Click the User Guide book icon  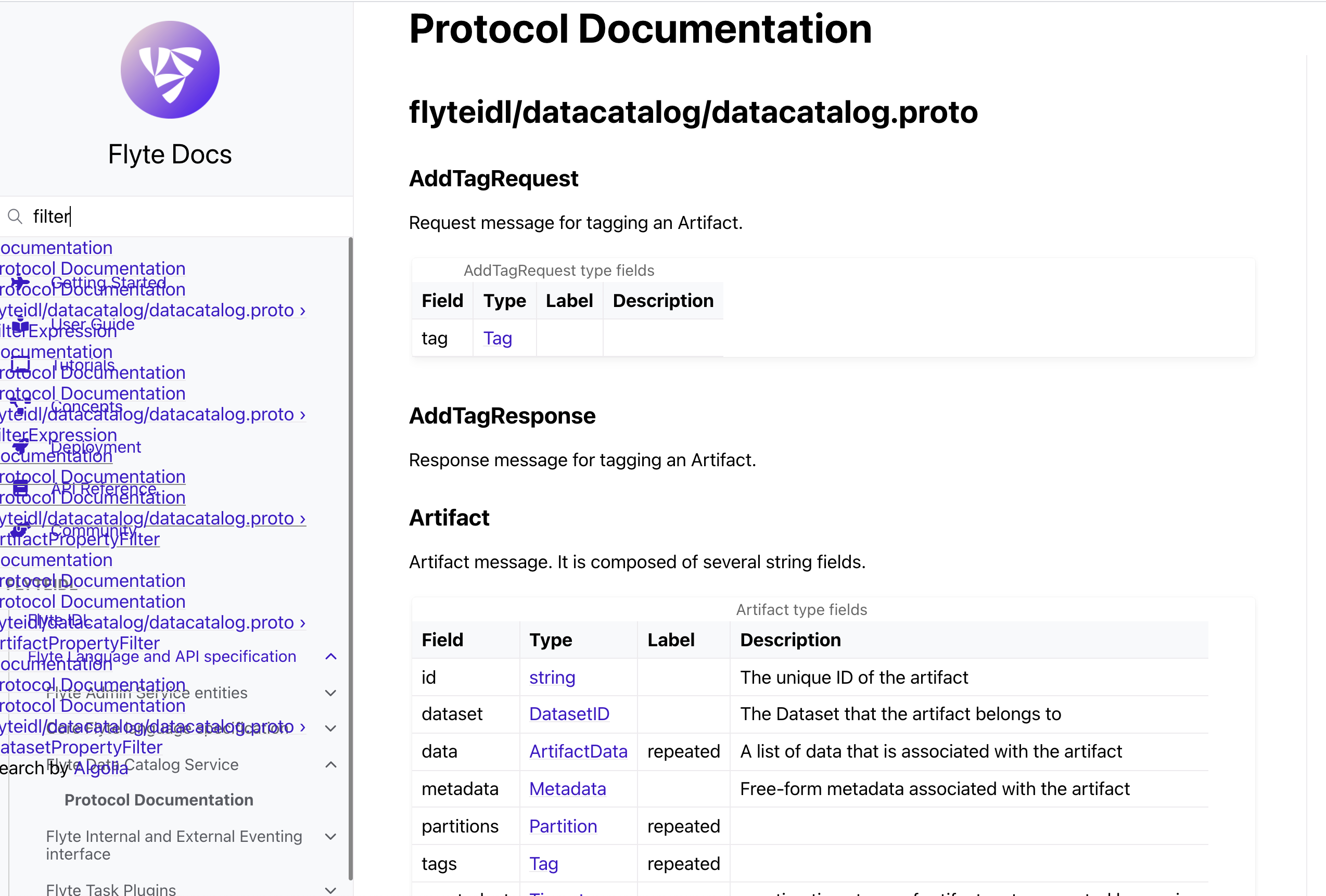pyautogui.click(x=20, y=325)
